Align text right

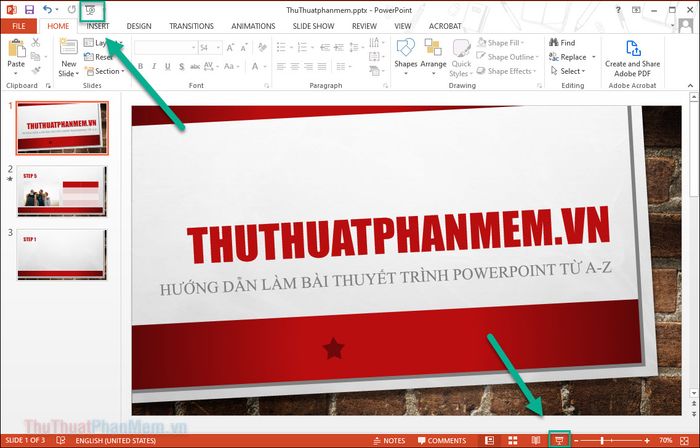(308, 66)
